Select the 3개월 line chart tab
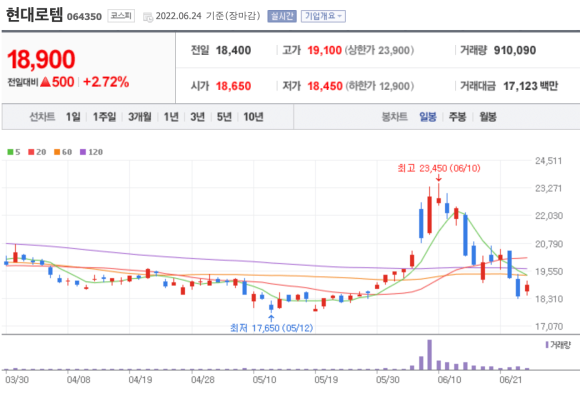 click(140, 117)
